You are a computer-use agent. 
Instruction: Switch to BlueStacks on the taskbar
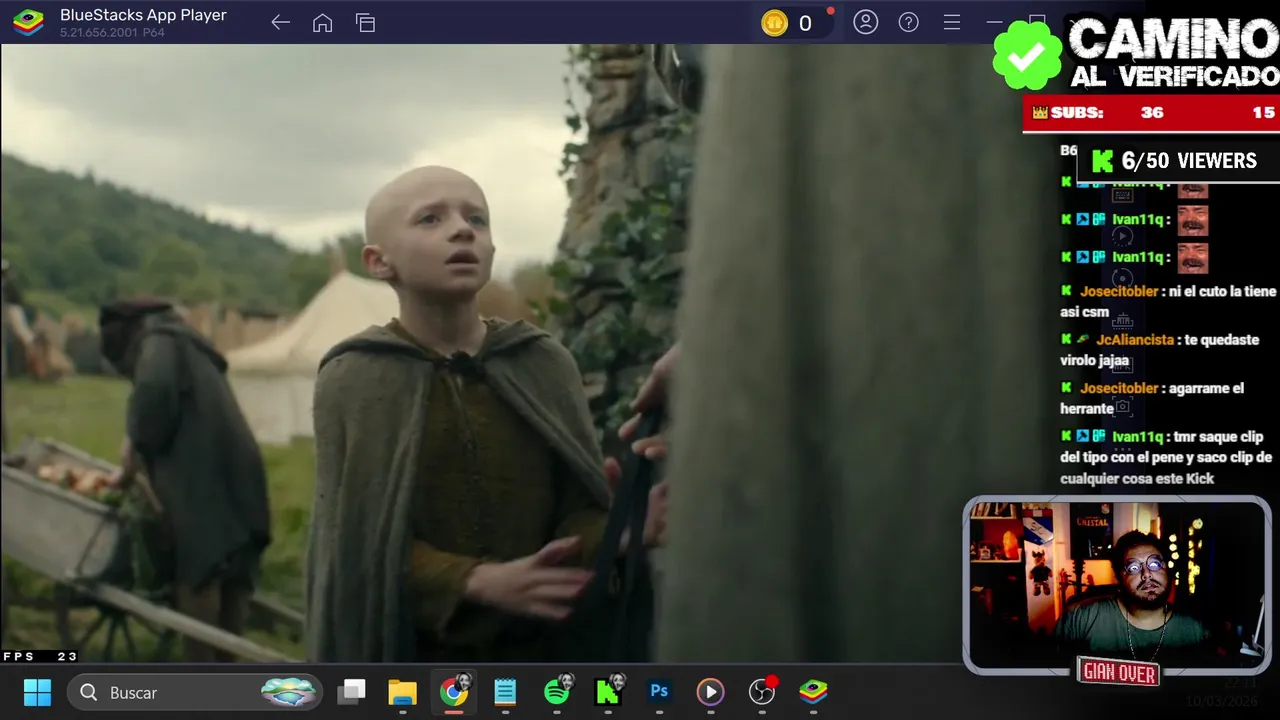[x=813, y=691]
